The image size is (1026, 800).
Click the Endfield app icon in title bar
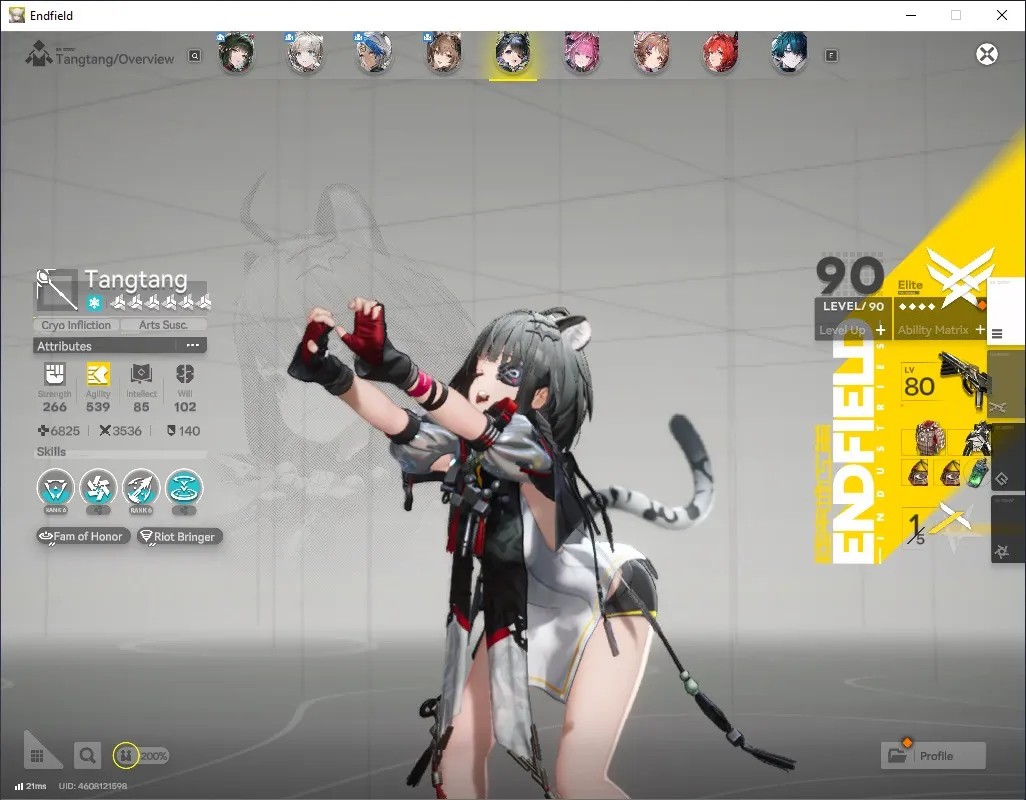tap(17, 15)
